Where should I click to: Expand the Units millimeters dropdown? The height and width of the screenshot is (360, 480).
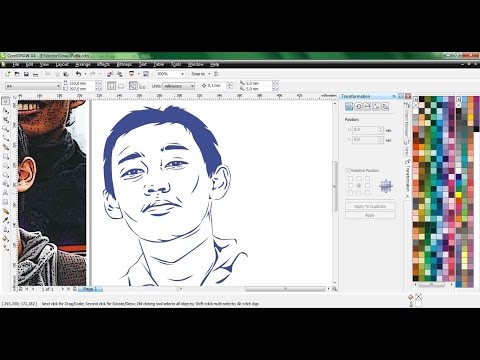pos(178,86)
